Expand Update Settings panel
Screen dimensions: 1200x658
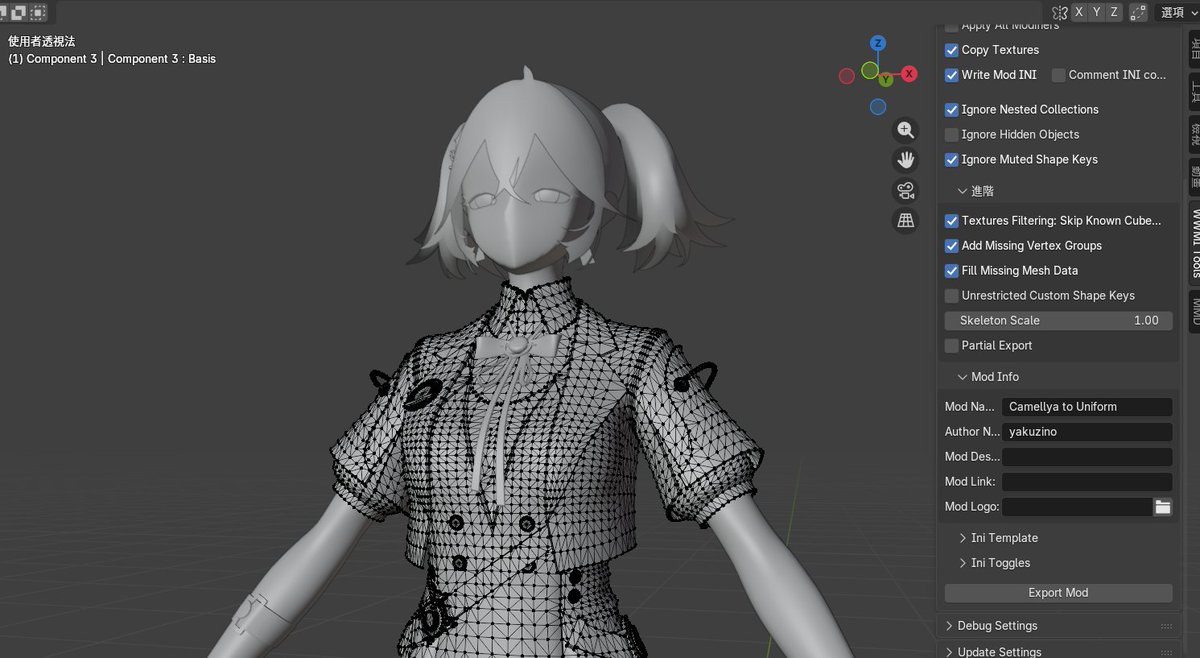click(992, 652)
